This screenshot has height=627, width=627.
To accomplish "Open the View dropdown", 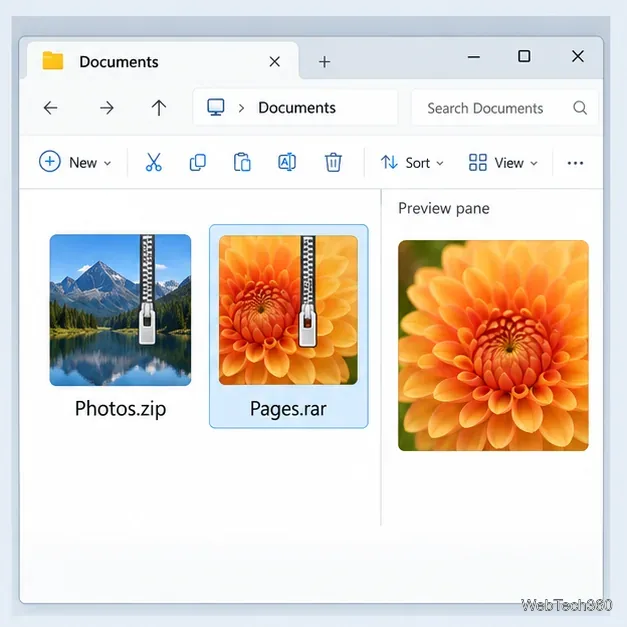I will (x=503, y=163).
